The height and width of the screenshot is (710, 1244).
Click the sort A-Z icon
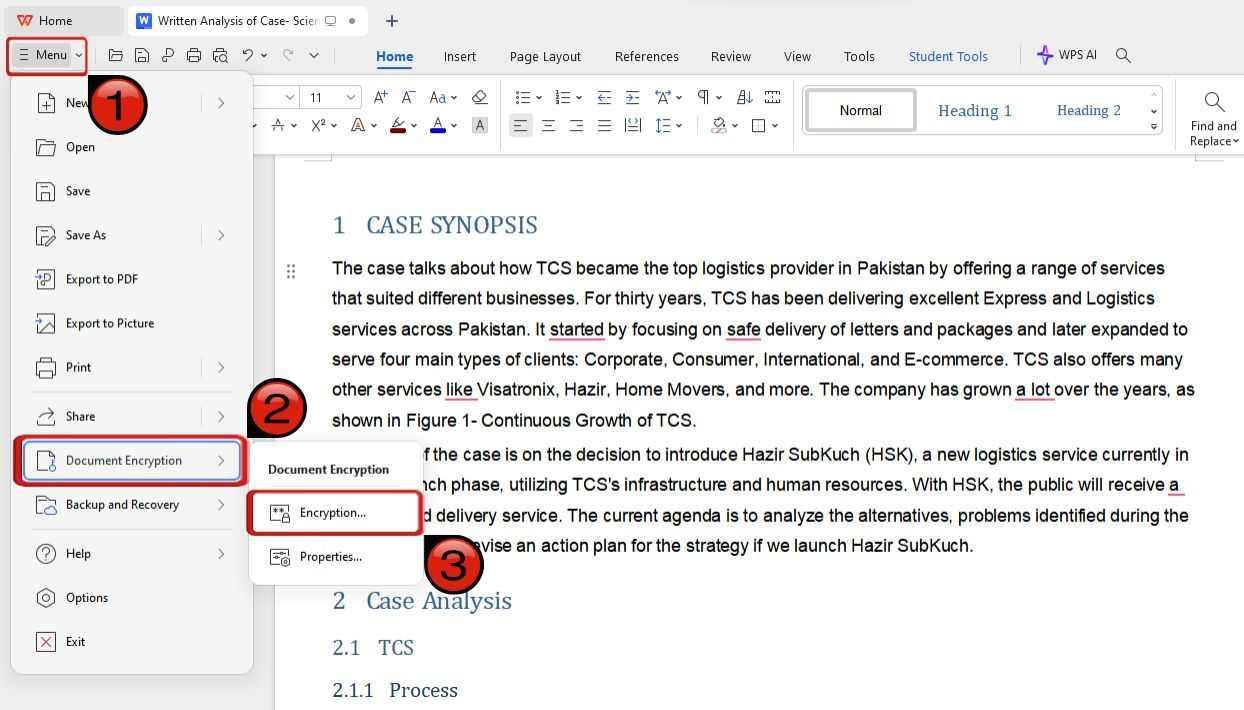coord(745,97)
